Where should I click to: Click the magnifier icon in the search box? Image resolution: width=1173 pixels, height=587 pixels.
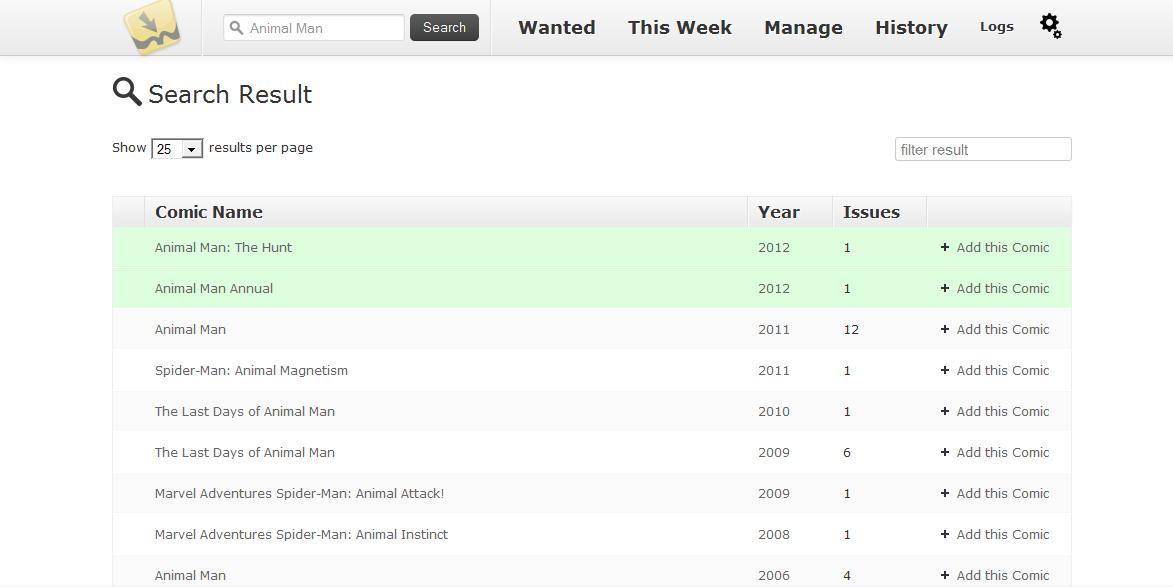236,28
